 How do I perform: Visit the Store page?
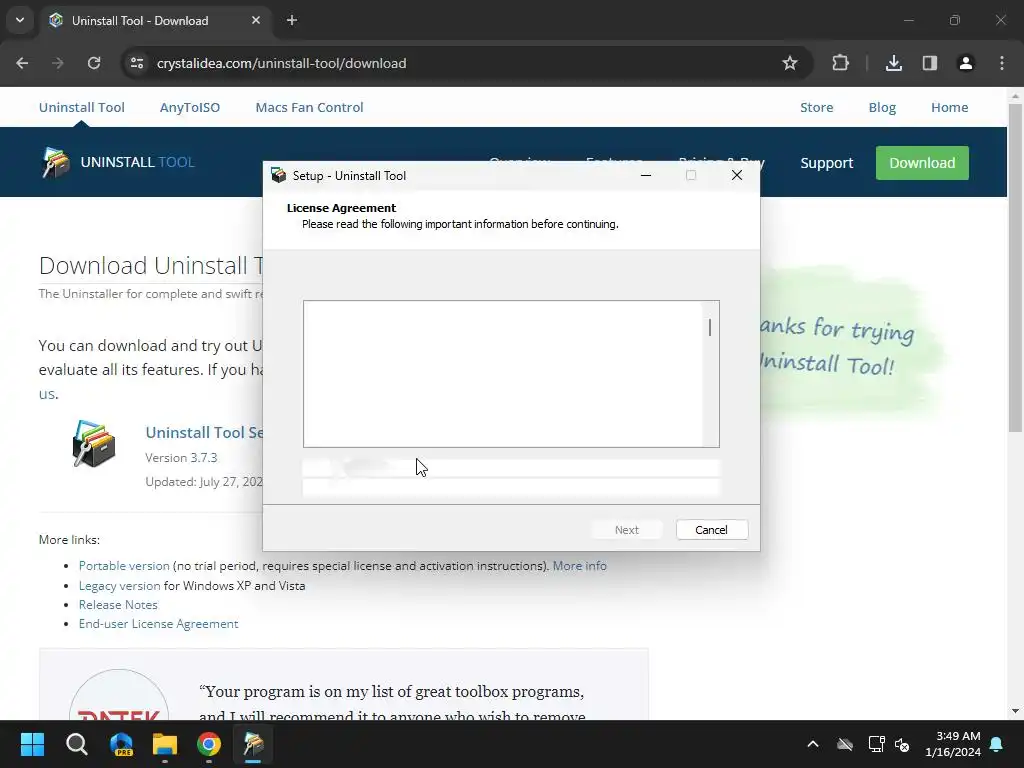pyautogui.click(x=816, y=107)
